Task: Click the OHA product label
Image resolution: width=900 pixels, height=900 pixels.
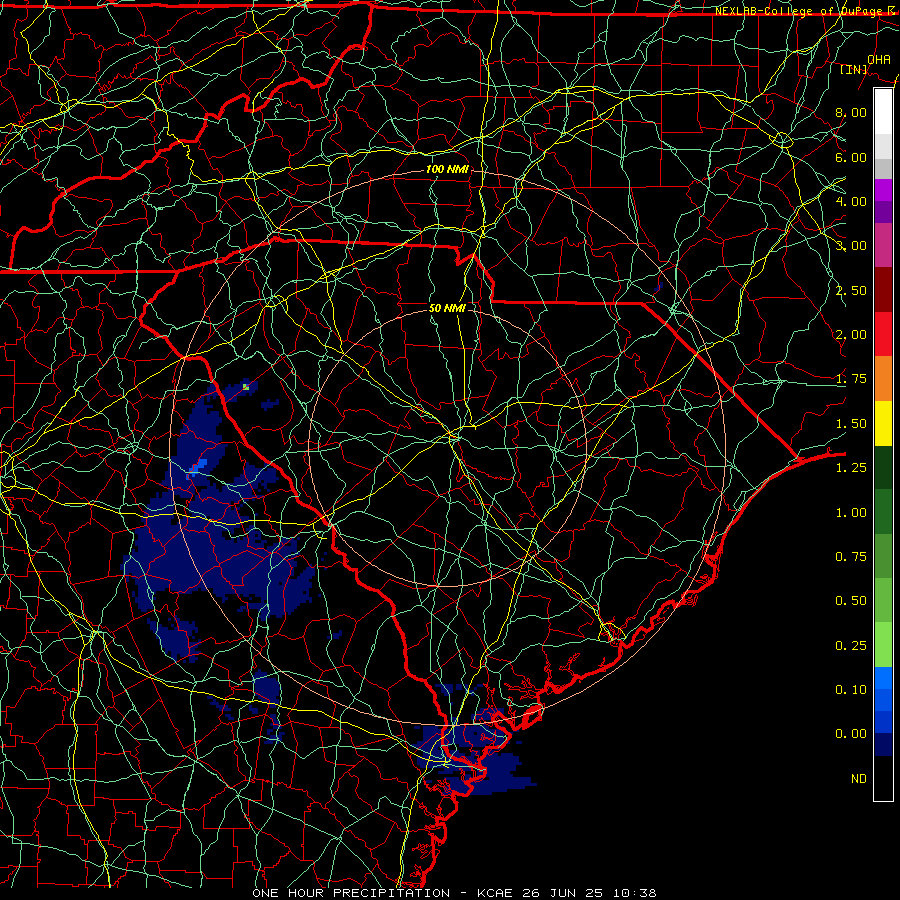Action: 879,59
